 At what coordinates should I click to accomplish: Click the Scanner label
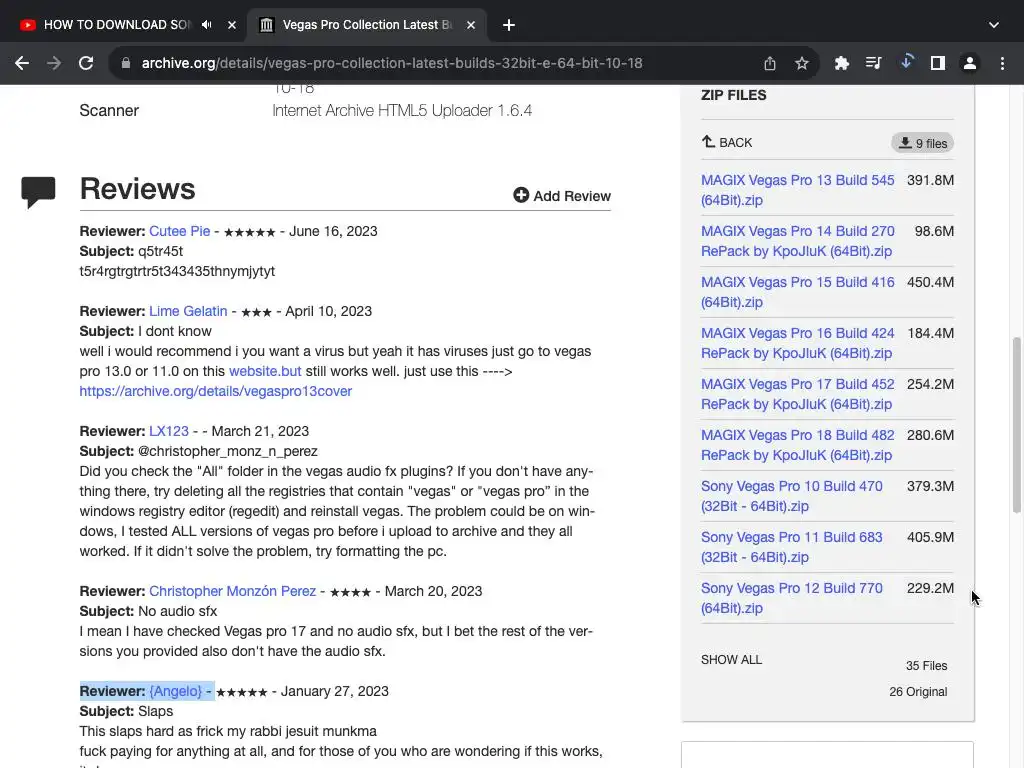(109, 110)
